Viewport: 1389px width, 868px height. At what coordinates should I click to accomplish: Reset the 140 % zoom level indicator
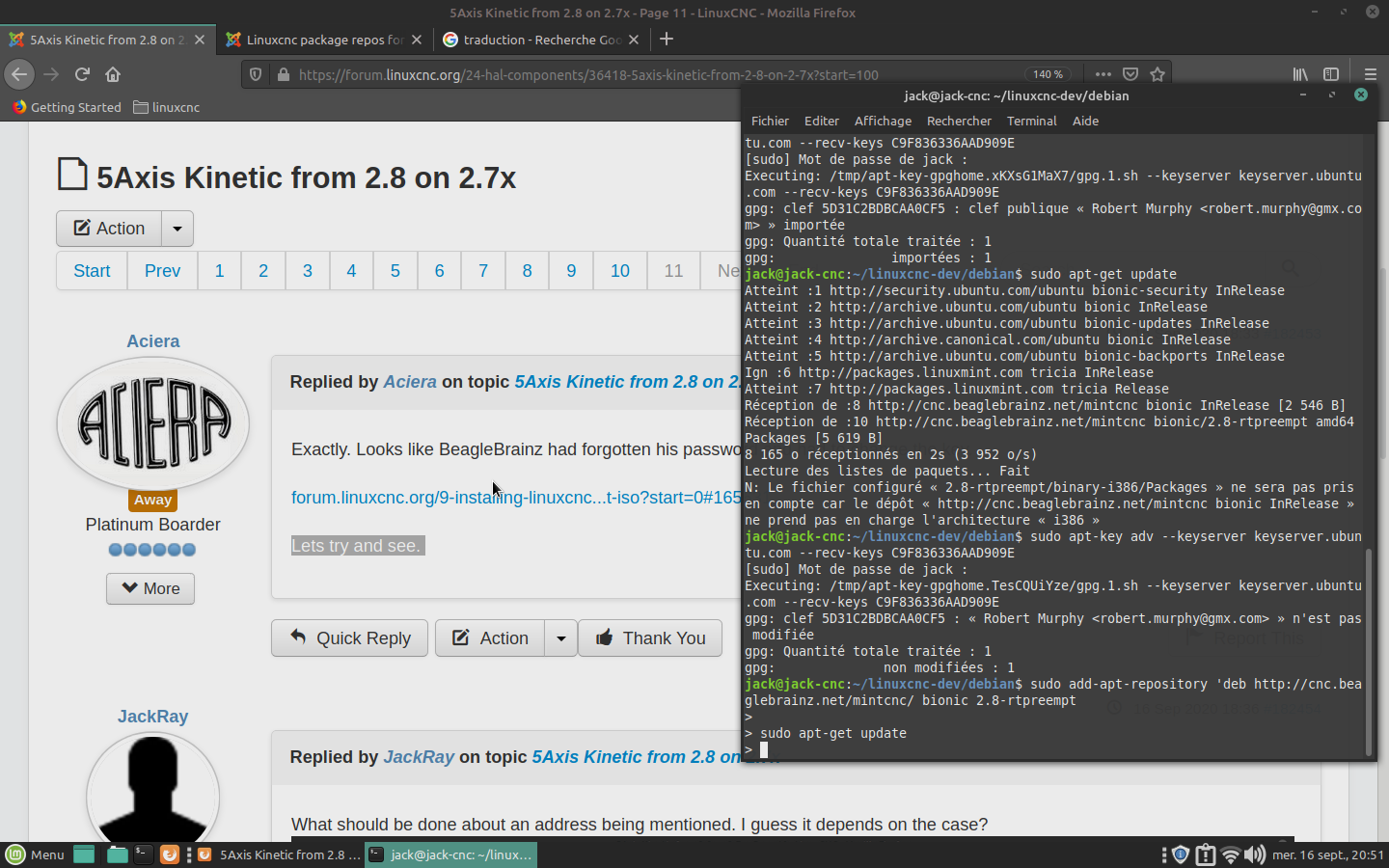point(1049,74)
